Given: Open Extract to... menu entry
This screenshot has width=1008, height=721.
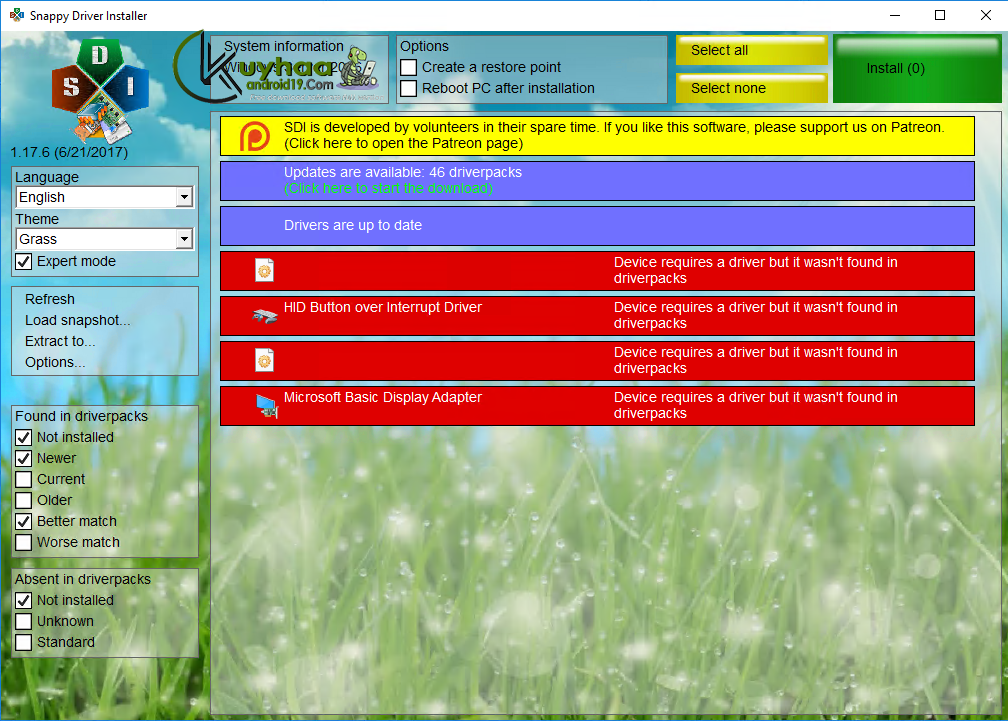Looking at the screenshot, I should point(60,341).
